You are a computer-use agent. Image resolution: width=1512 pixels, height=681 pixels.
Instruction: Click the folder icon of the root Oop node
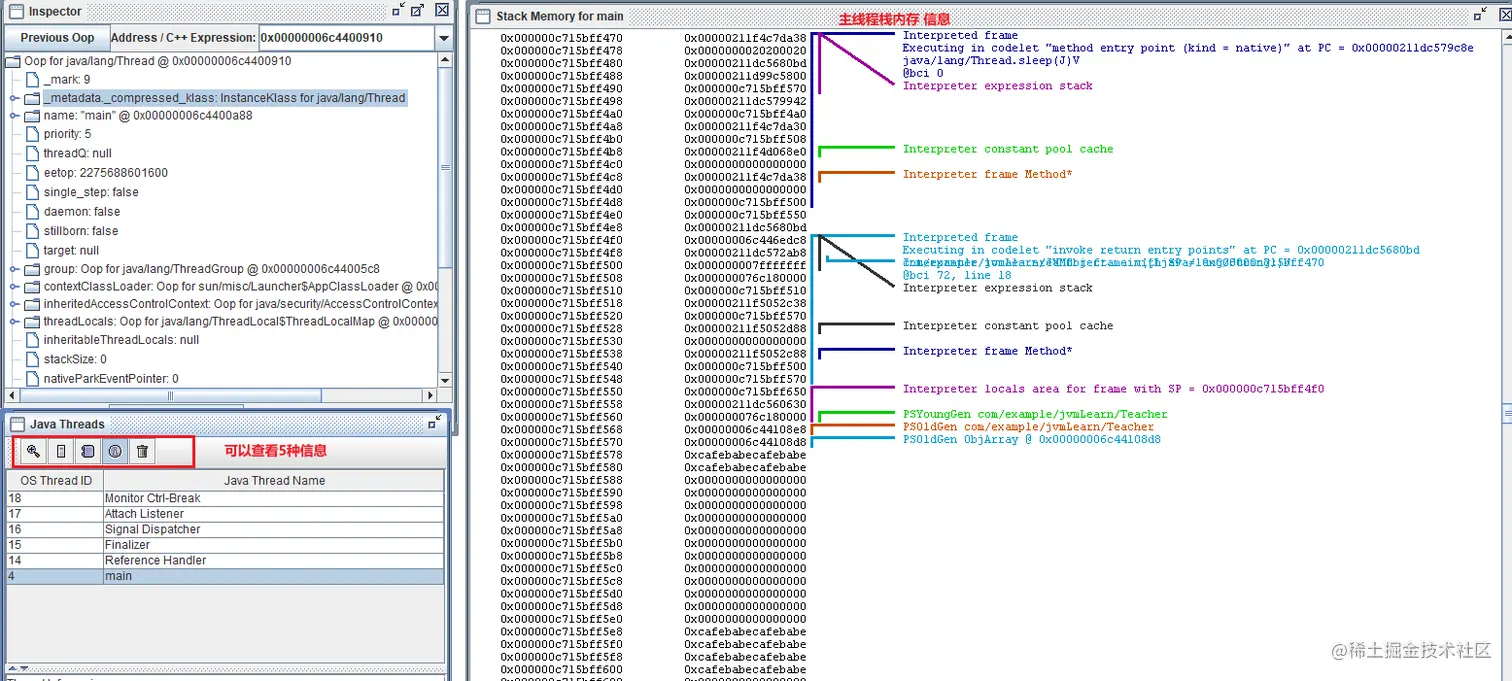[x=13, y=61]
